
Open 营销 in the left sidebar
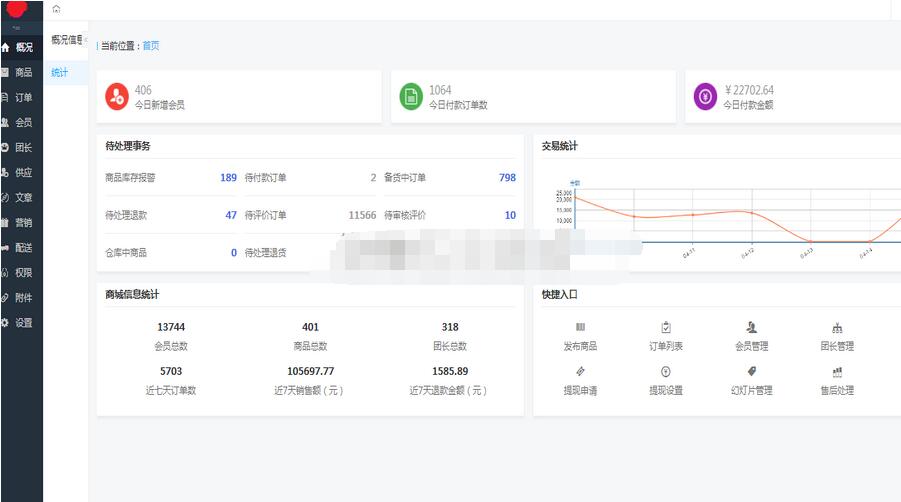click(21, 223)
